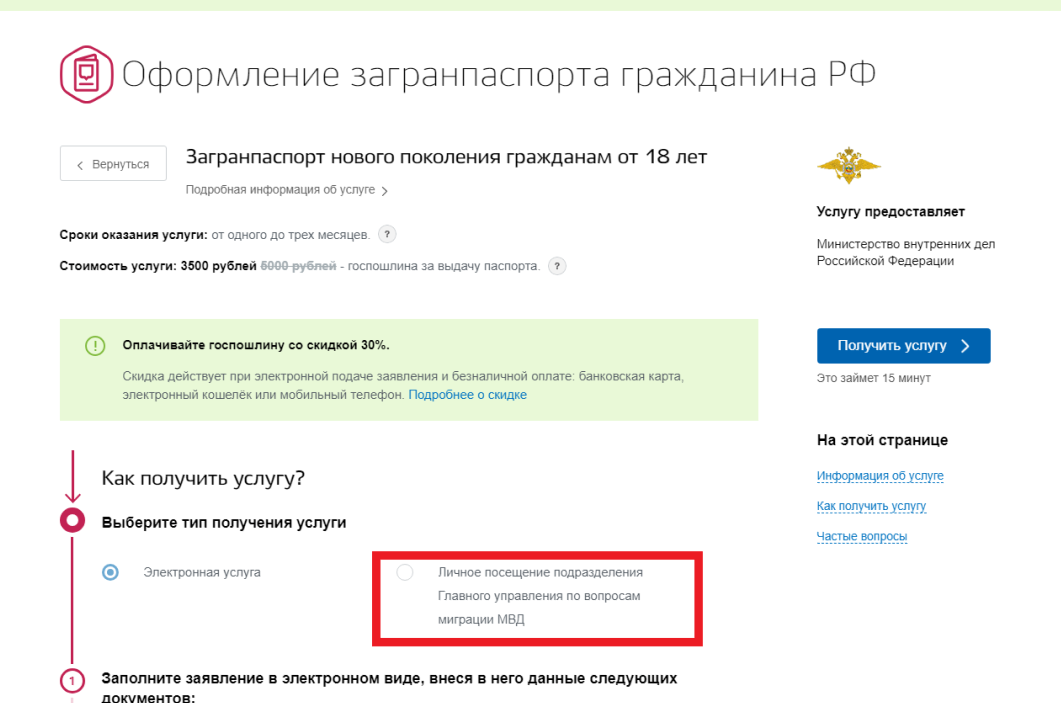Navigate to "Частые вопросы" section

click(x=861, y=536)
